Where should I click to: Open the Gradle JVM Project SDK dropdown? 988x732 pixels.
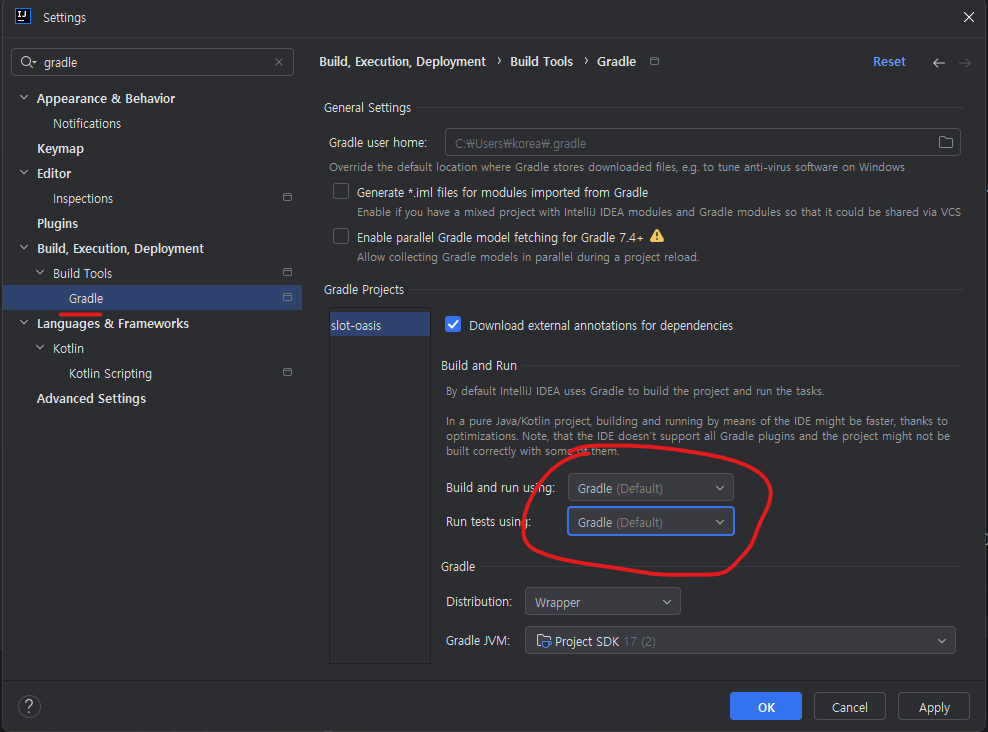(740, 641)
